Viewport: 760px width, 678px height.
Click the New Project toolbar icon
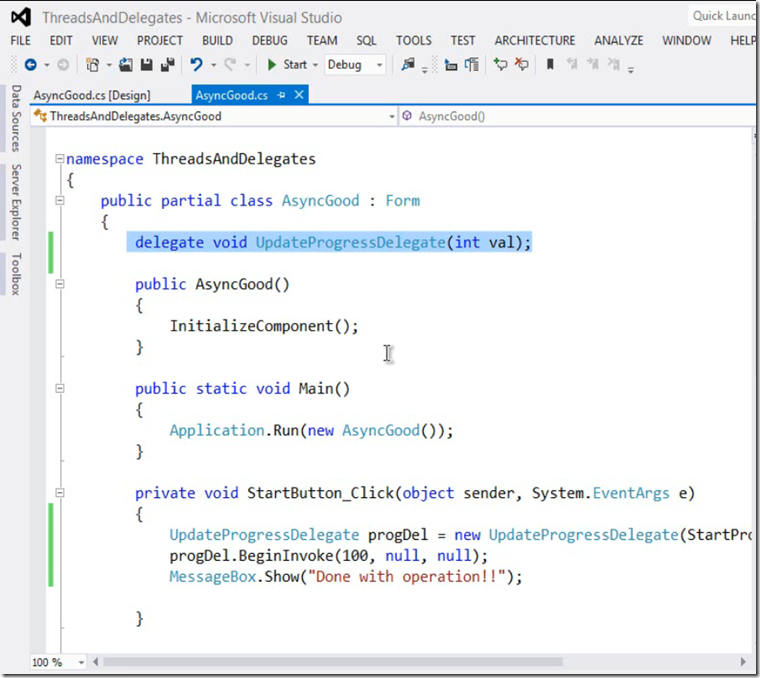coord(92,64)
